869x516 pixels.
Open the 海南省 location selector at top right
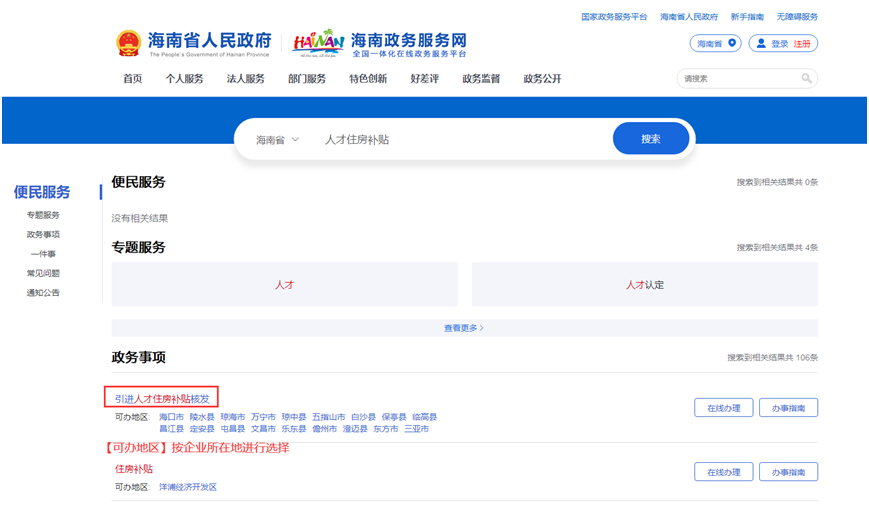pos(715,43)
